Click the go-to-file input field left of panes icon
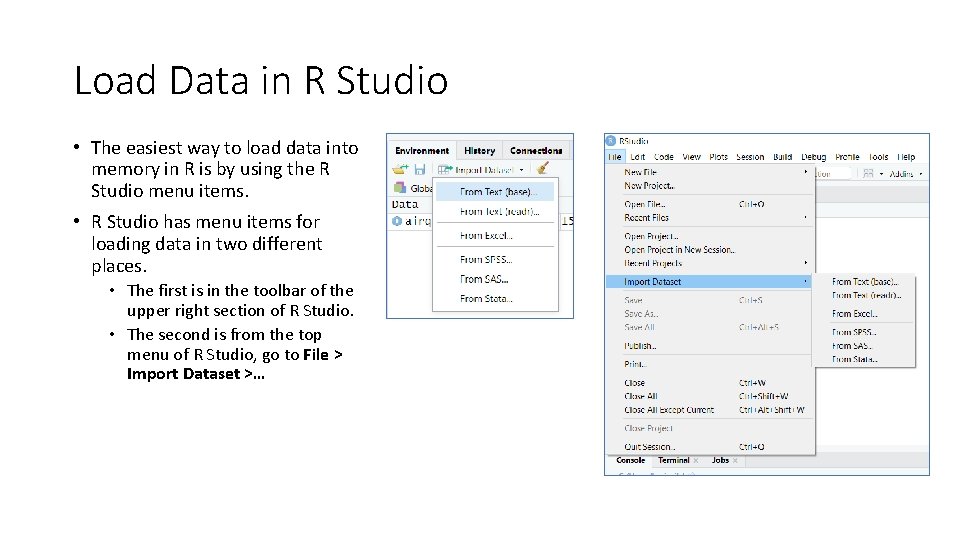The width and height of the screenshot is (960, 540). pos(833,174)
